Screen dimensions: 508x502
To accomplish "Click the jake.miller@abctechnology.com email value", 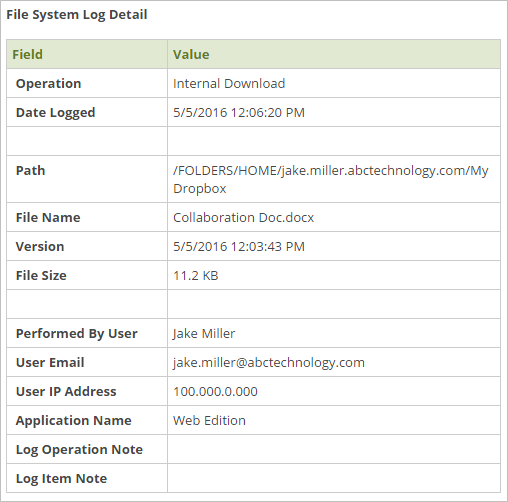I will [269, 362].
